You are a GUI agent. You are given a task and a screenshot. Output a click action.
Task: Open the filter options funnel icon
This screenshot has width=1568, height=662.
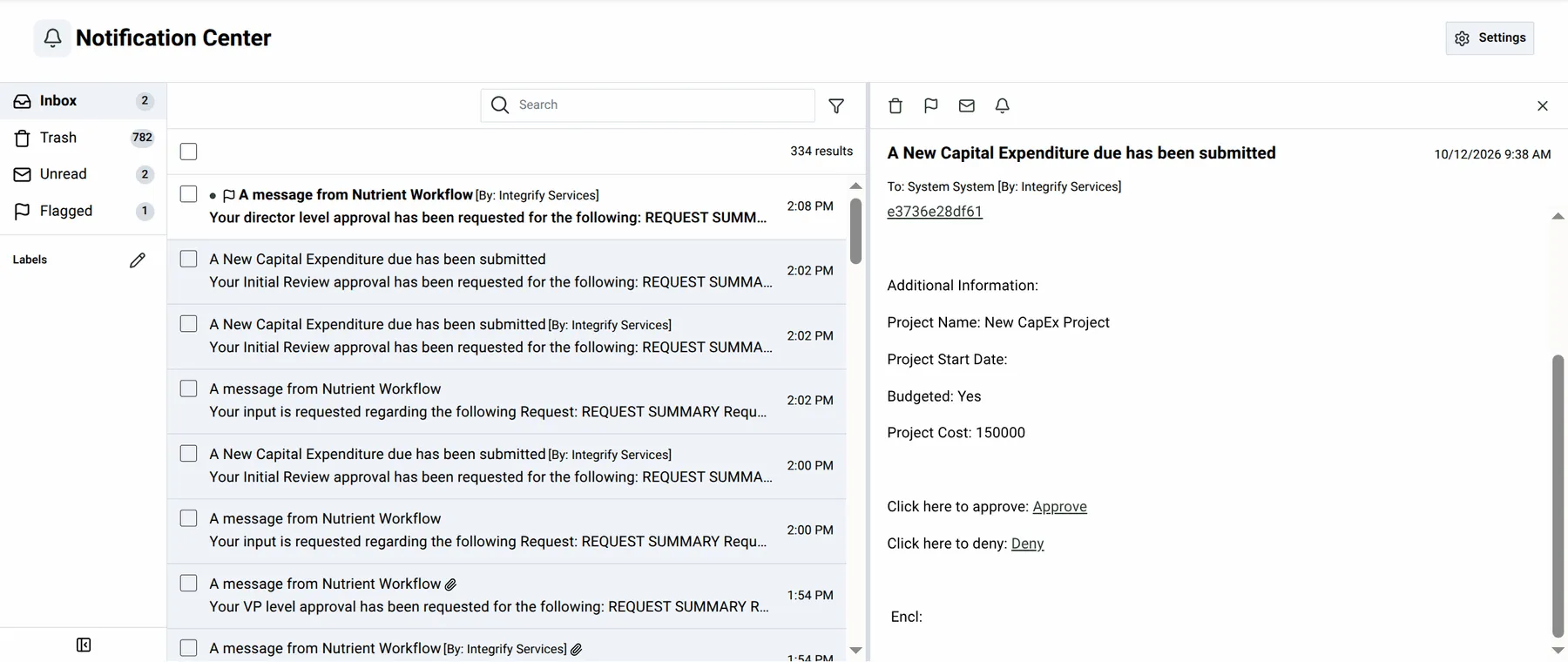tap(836, 105)
